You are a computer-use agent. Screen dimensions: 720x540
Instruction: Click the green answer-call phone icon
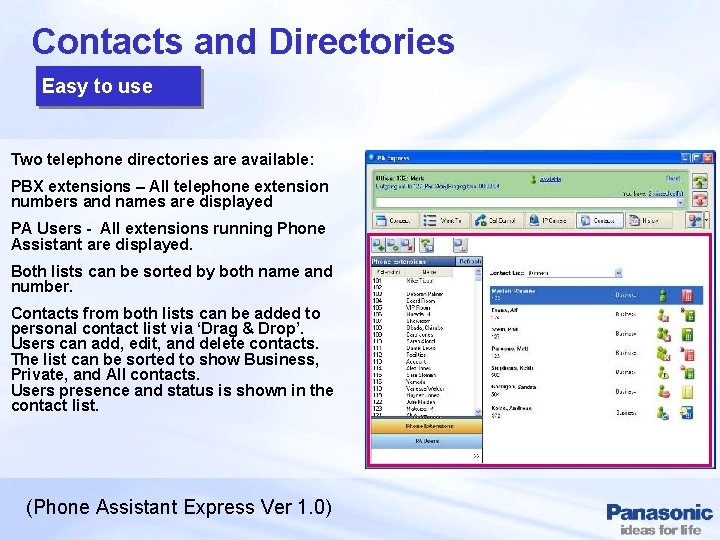pyautogui.click(x=700, y=180)
